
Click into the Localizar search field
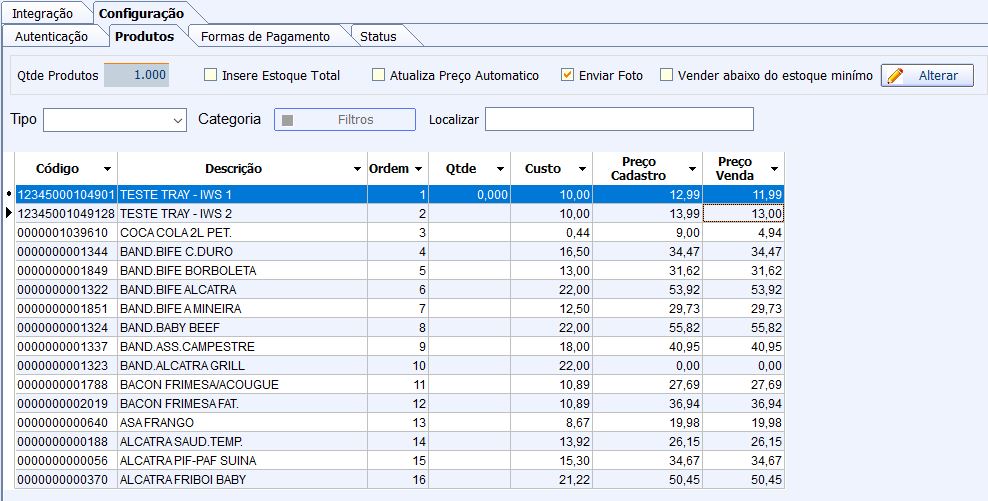[x=618, y=120]
